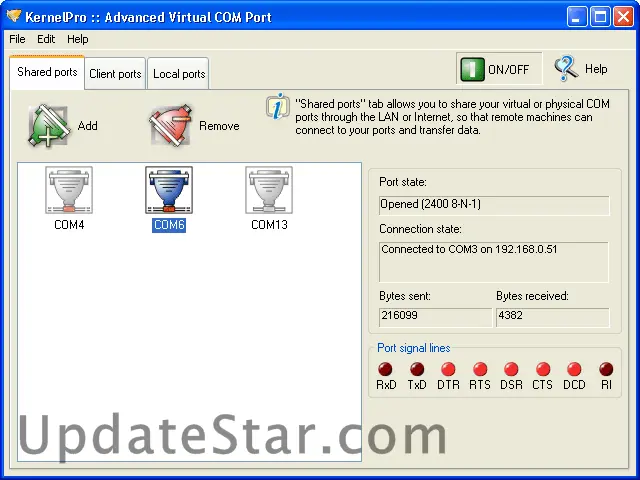Select the COM4 port icon
This screenshot has height=480, width=640.
pyautogui.click(x=69, y=190)
